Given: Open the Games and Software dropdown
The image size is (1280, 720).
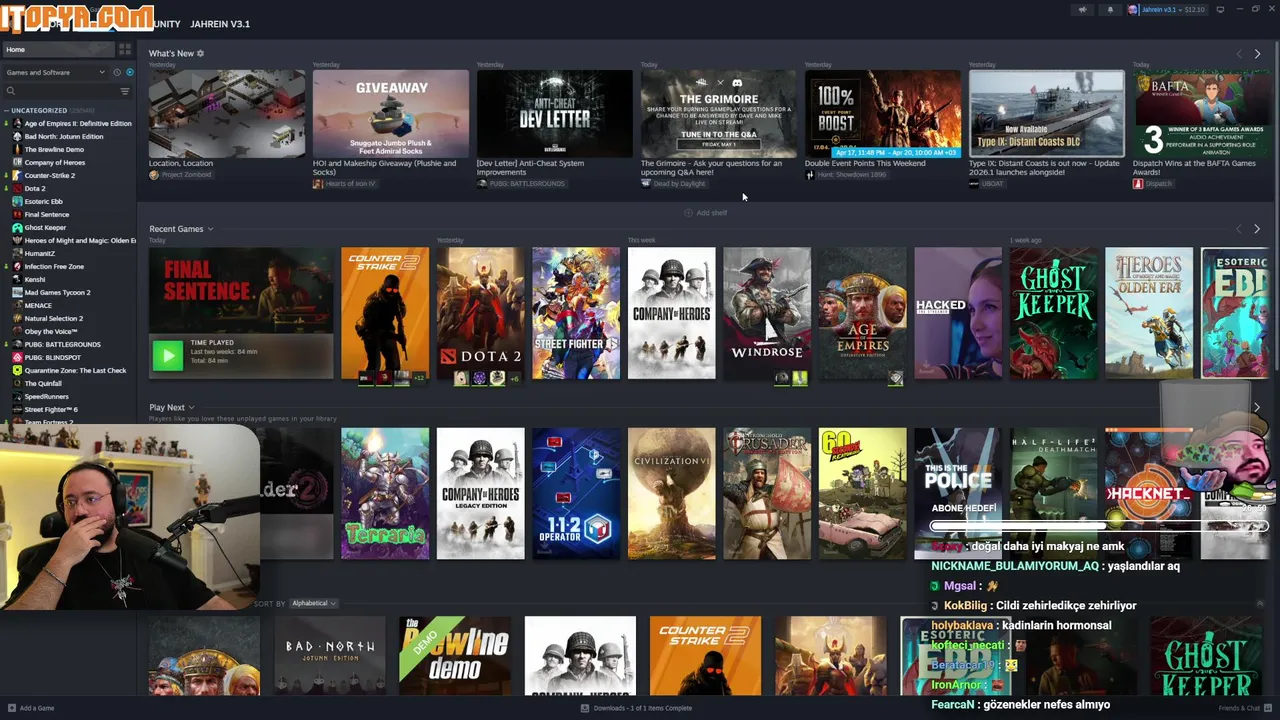Looking at the screenshot, I should coord(55,72).
